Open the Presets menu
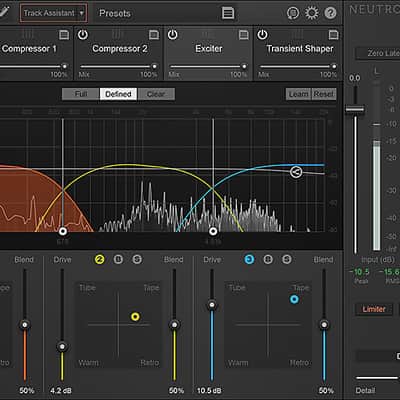The height and width of the screenshot is (400, 400). point(115,13)
